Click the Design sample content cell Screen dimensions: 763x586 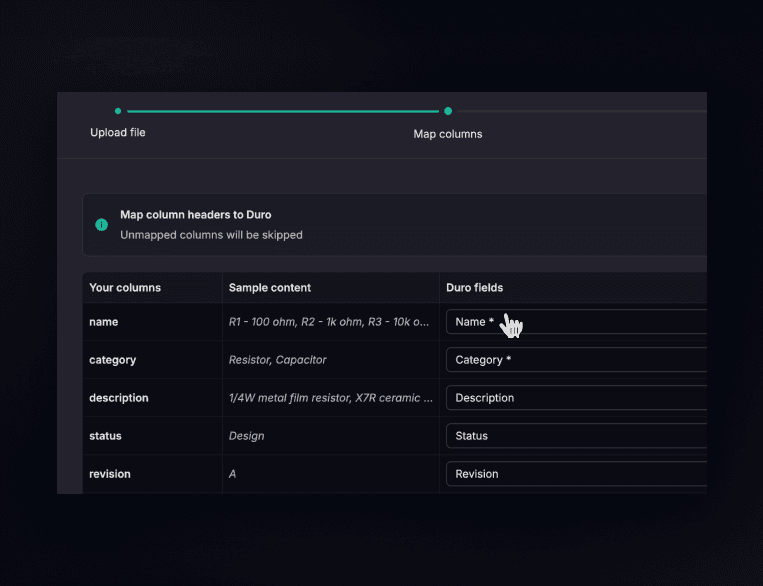[247, 436]
